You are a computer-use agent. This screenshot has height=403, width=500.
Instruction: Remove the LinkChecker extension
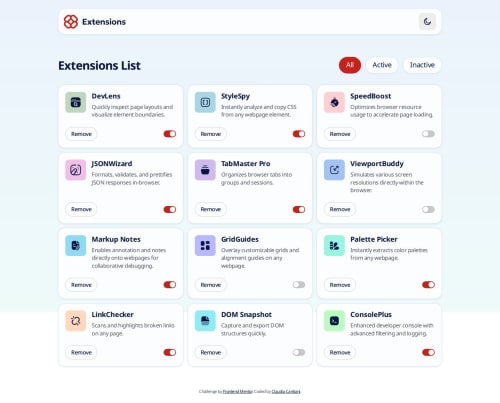click(81, 353)
